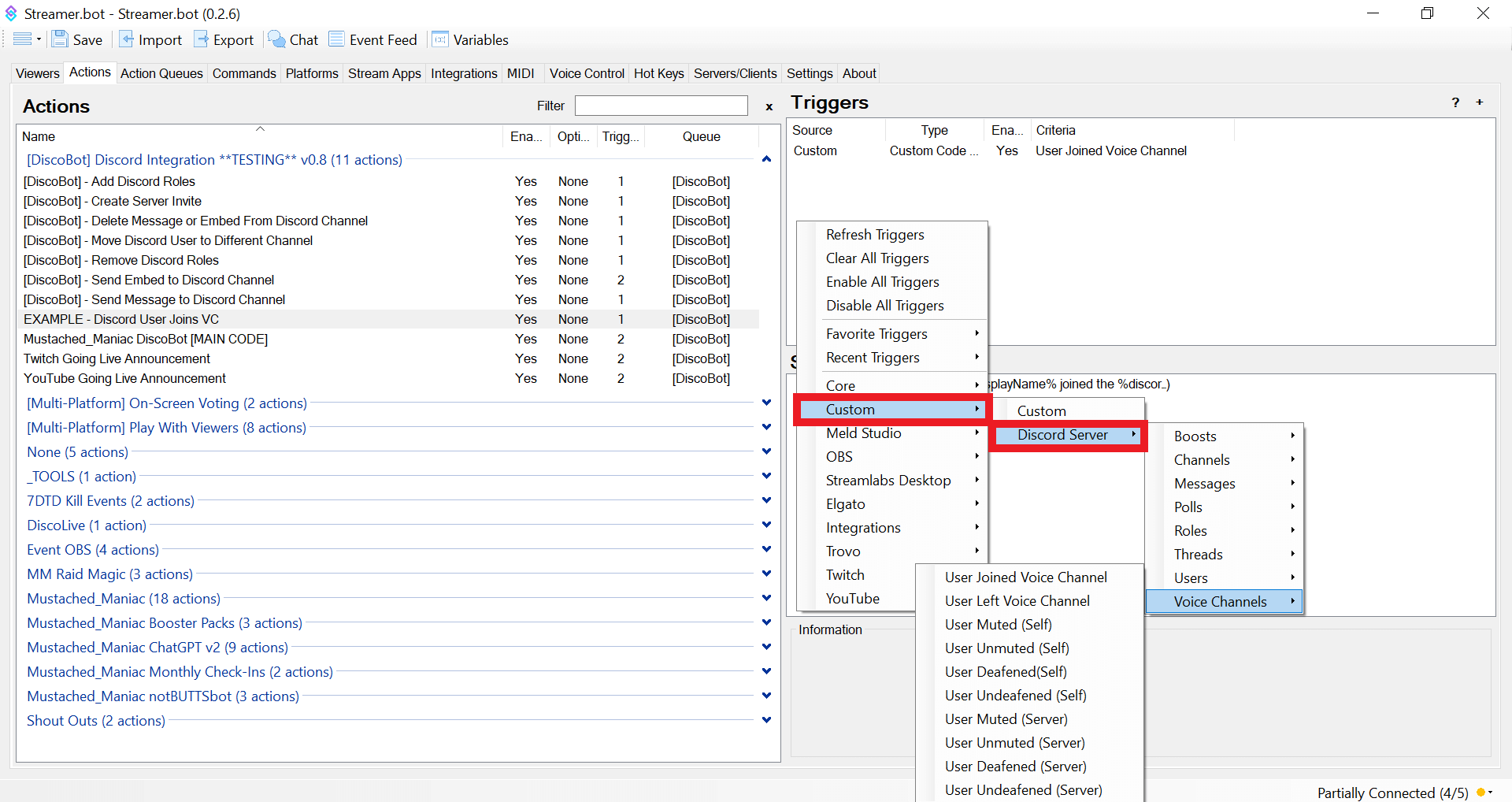Open the Discord Server submenu
The width and height of the screenshot is (1512, 802).
coord(1069,435)
